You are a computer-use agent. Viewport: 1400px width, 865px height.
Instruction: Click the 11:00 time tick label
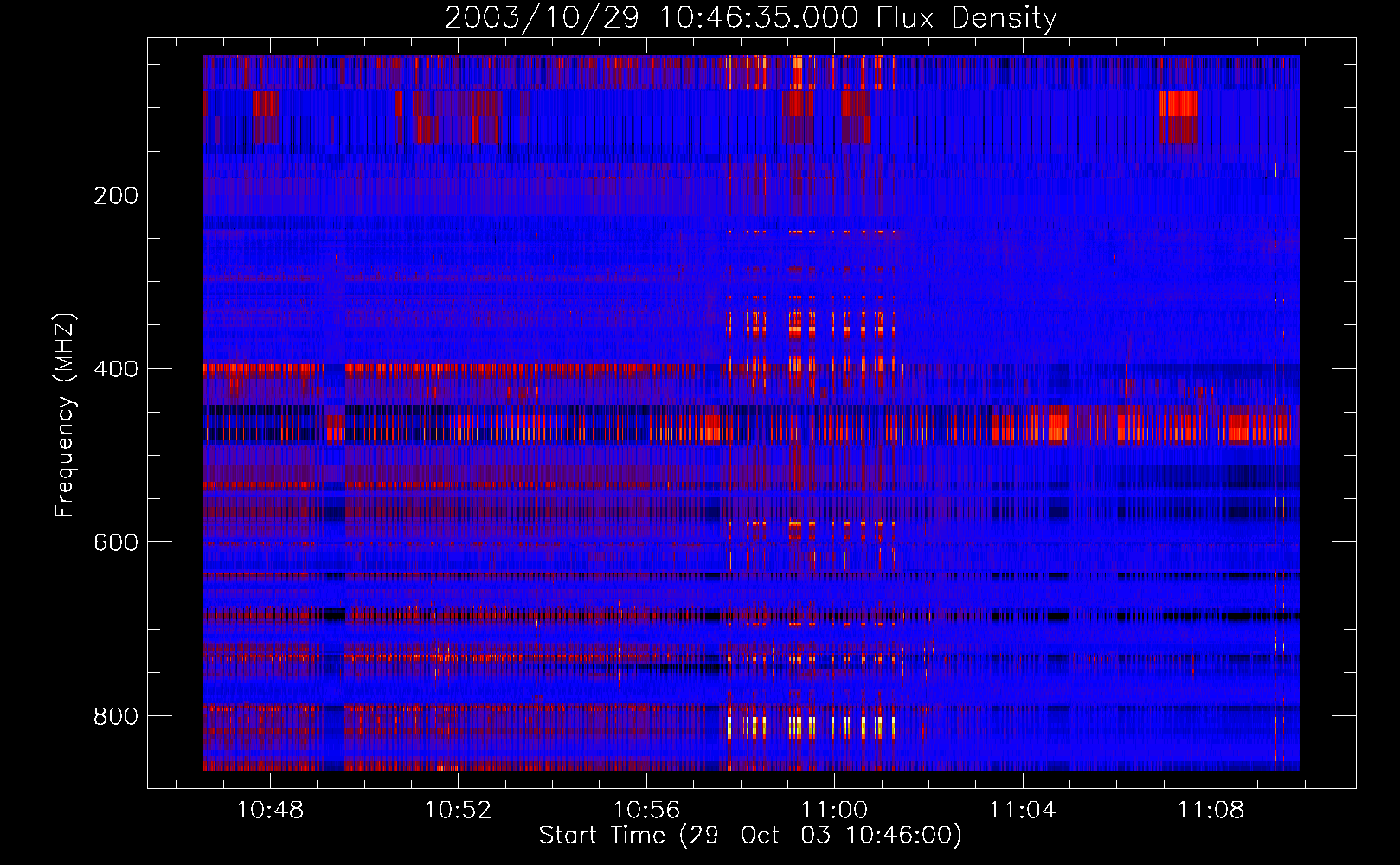834,811
